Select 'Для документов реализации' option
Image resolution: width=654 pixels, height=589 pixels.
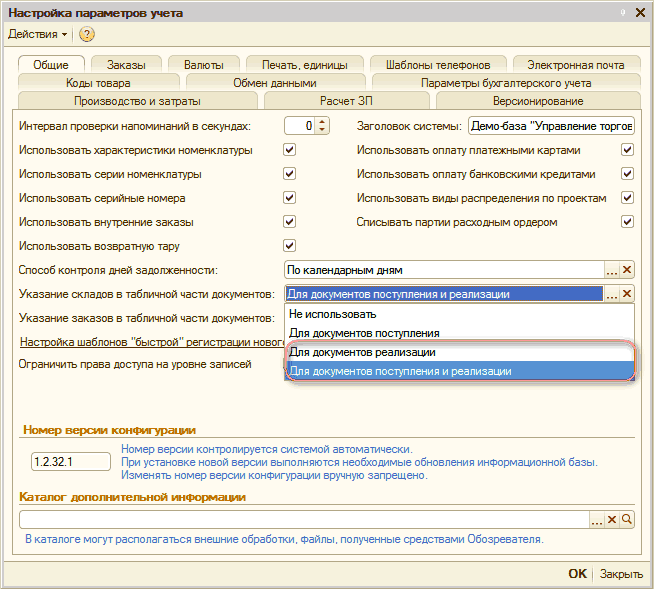pos(459,352)
